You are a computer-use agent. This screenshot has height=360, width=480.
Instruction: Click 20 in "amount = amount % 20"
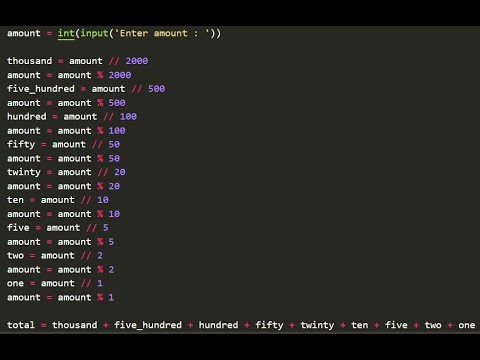tap(114, 186)
